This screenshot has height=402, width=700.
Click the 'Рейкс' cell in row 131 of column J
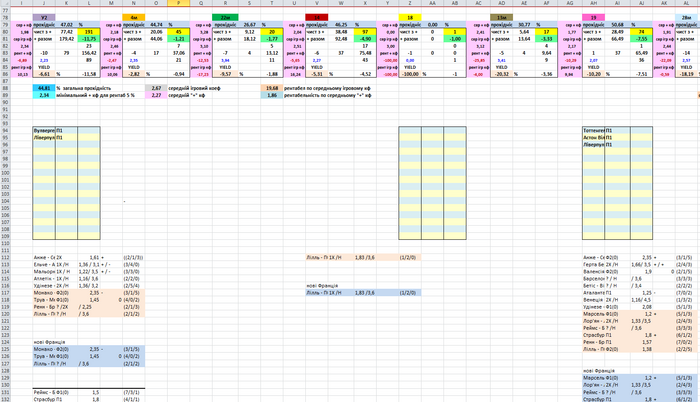44,392
